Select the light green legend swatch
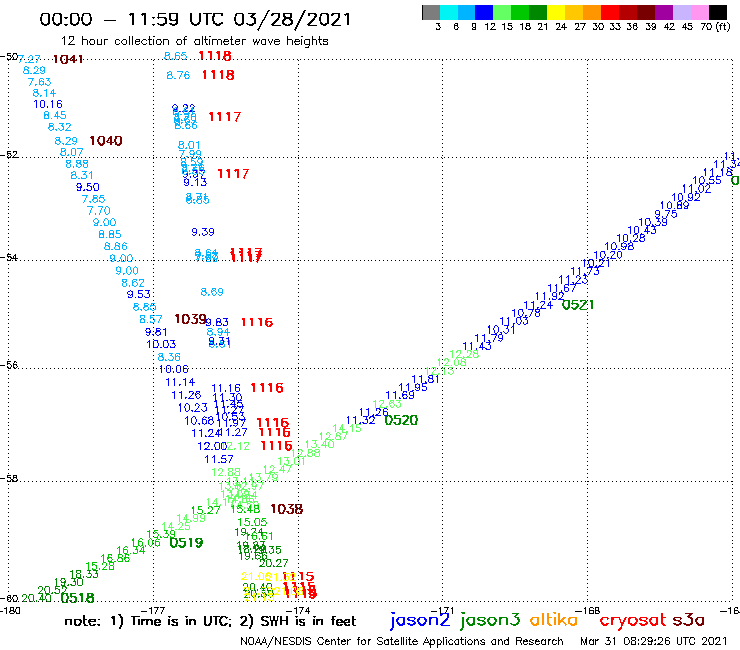 pos(502,12)
